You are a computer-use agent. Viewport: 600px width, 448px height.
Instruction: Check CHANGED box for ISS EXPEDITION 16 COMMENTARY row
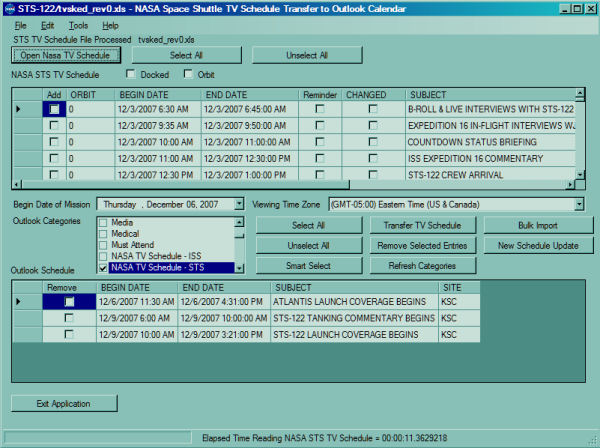[373, 158]
